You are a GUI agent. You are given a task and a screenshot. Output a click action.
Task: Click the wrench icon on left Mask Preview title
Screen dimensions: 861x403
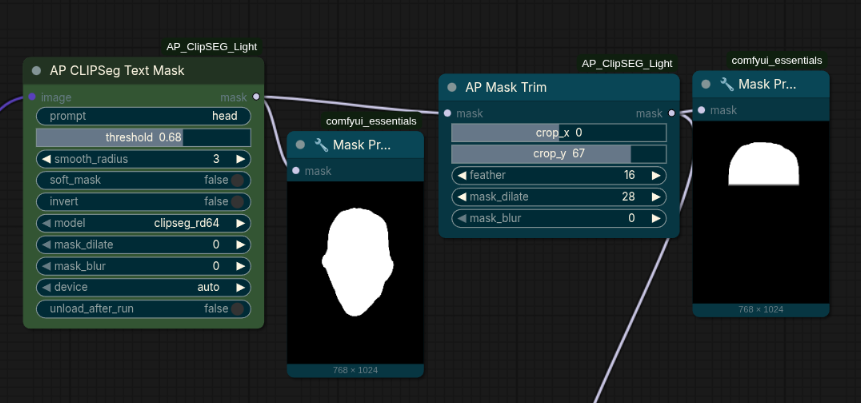coord(321,145)
